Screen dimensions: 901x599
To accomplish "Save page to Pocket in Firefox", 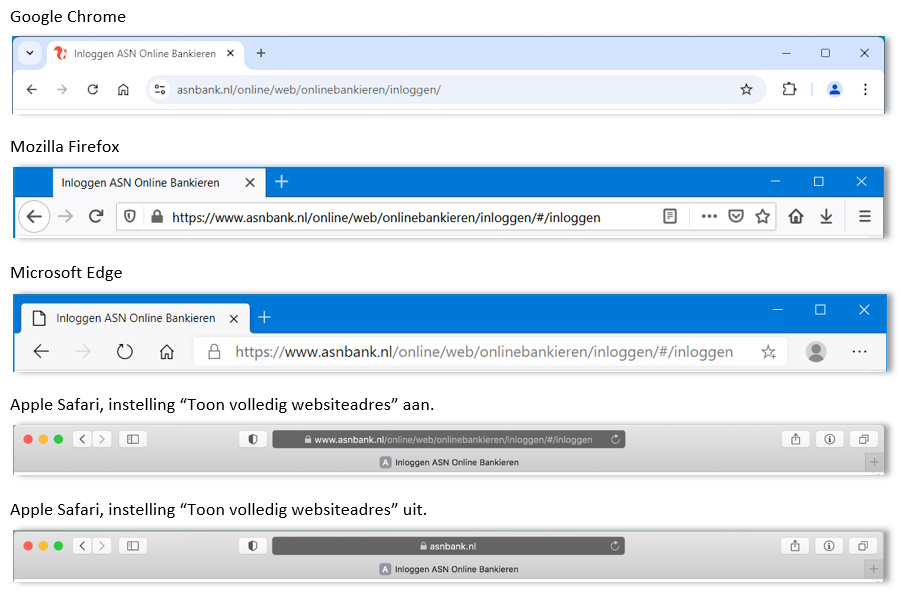I will [736, 216].
